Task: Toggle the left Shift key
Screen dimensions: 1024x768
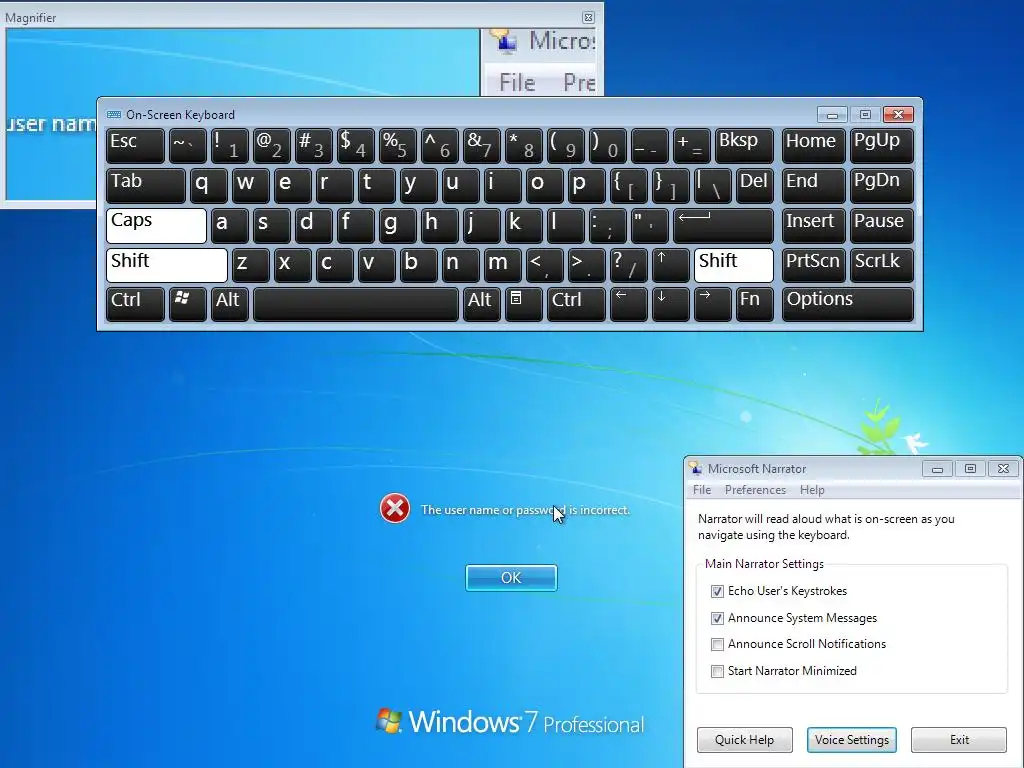Action: click(x=167, y=265)
